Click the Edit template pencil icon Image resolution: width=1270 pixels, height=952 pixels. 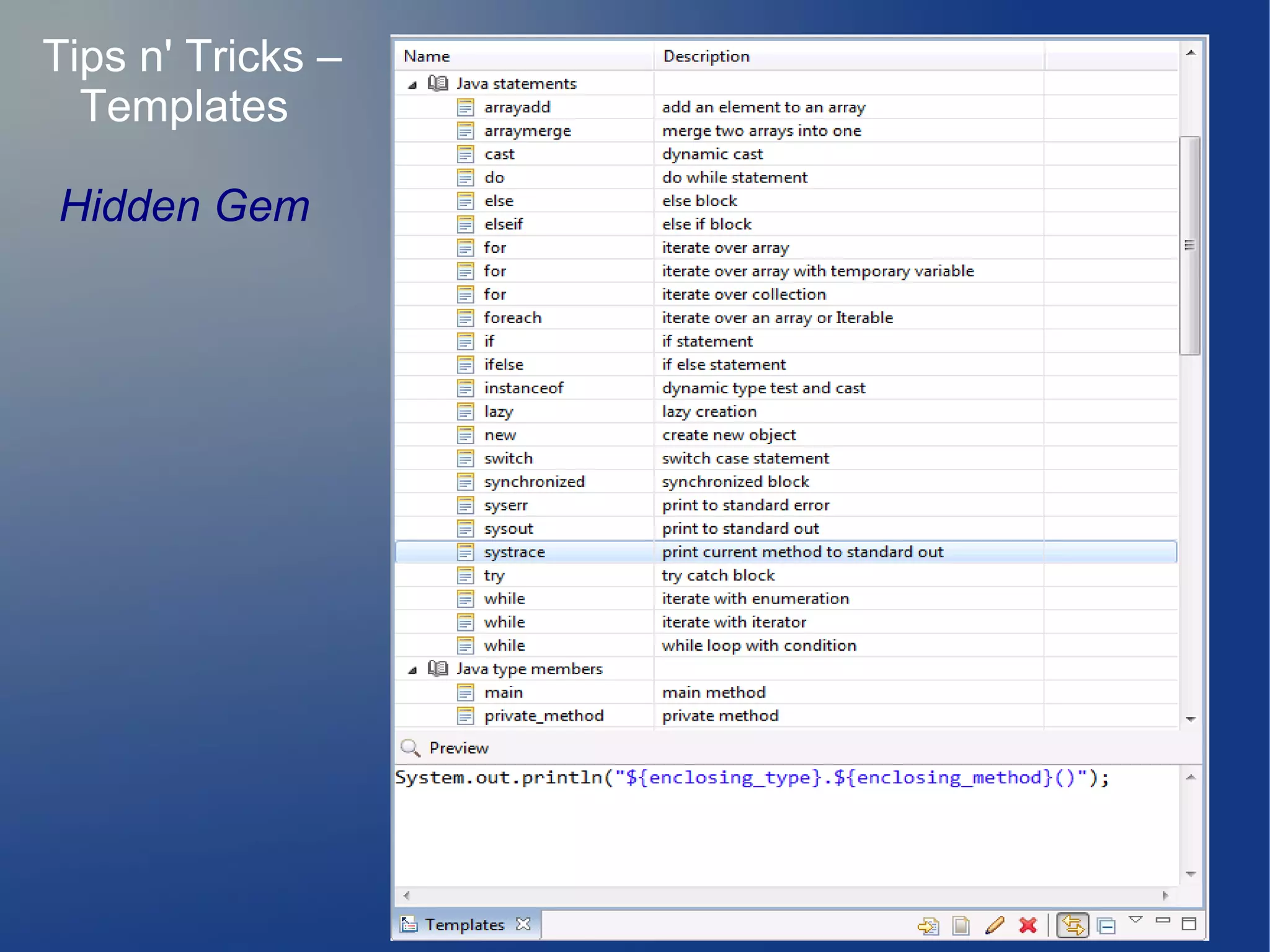(994, 925)
